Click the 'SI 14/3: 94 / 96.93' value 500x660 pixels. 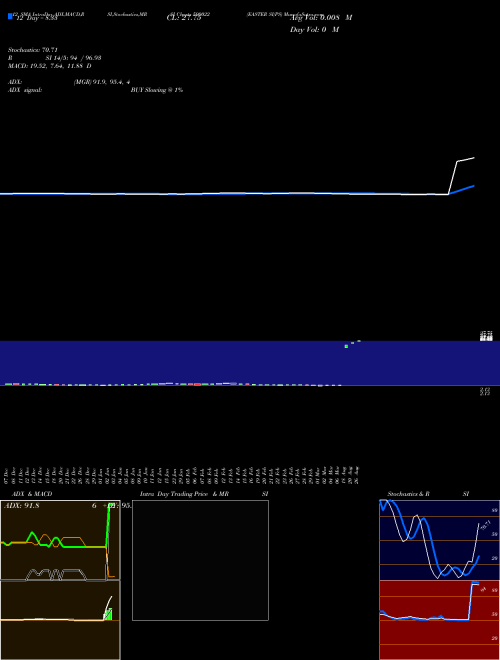point(74,58)
